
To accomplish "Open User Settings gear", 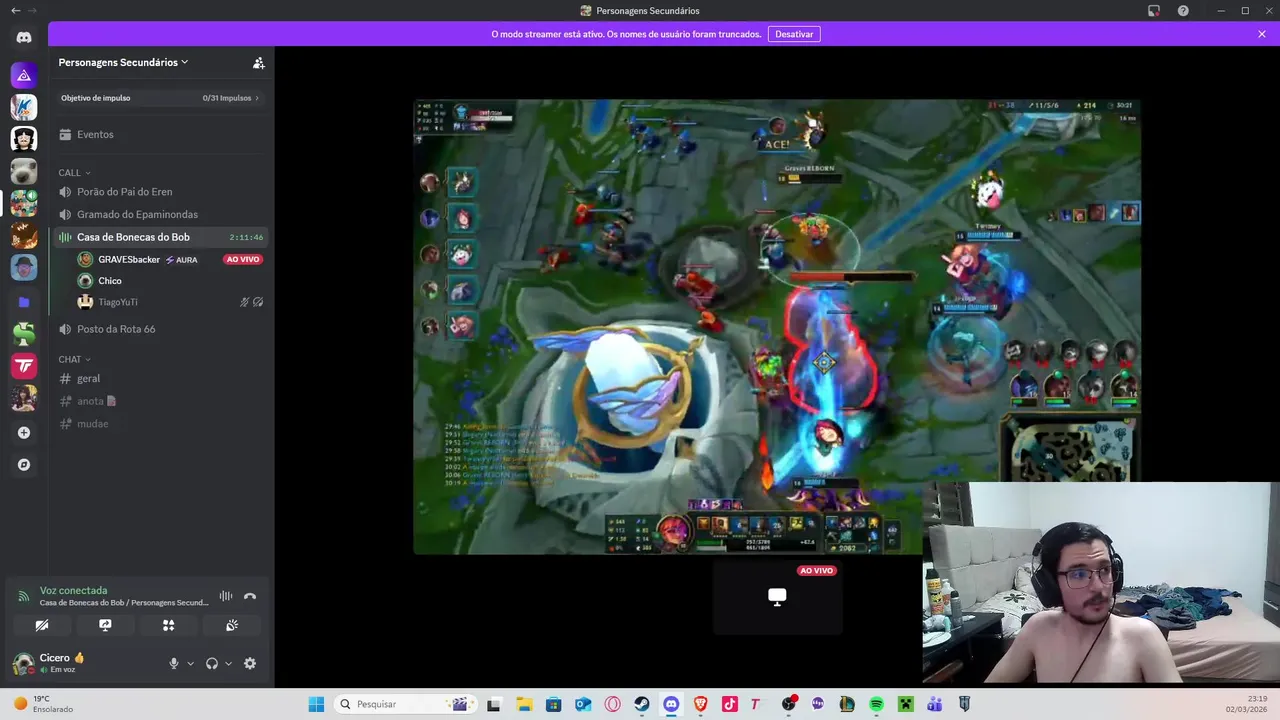I will pyautogui.click(x=250, y=663).
